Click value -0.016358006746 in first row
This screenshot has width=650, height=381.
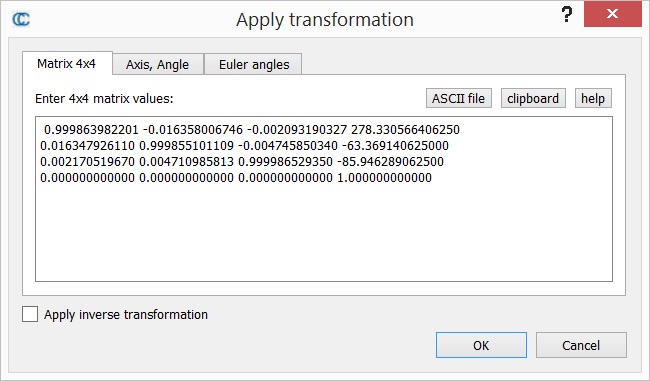click(193, 130)
